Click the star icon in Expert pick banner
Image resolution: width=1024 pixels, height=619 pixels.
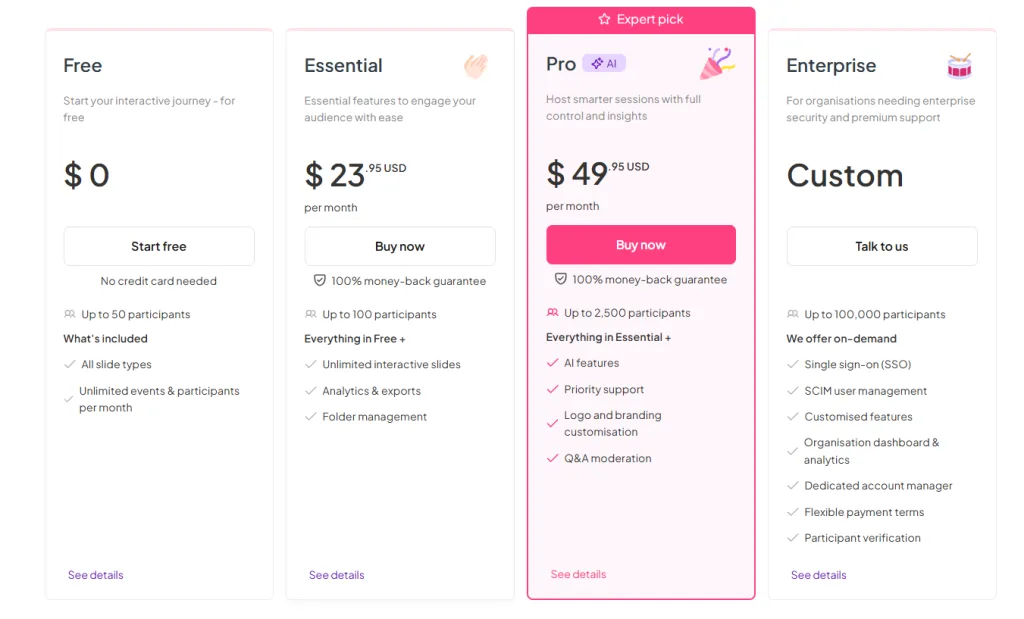[x=604, y=19]
